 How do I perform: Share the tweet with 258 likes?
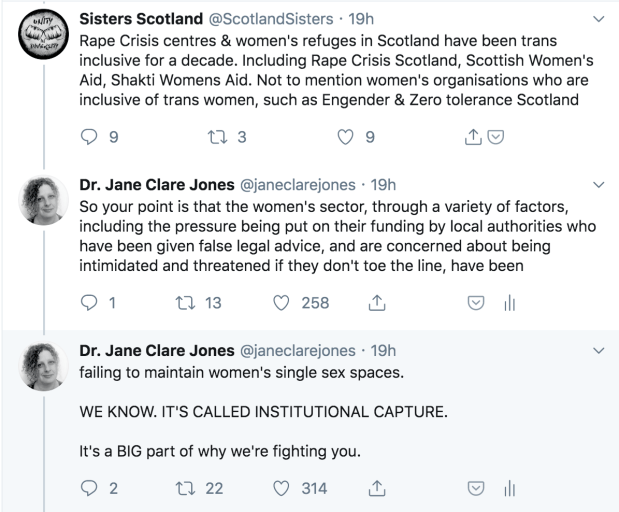pos(378,303)
